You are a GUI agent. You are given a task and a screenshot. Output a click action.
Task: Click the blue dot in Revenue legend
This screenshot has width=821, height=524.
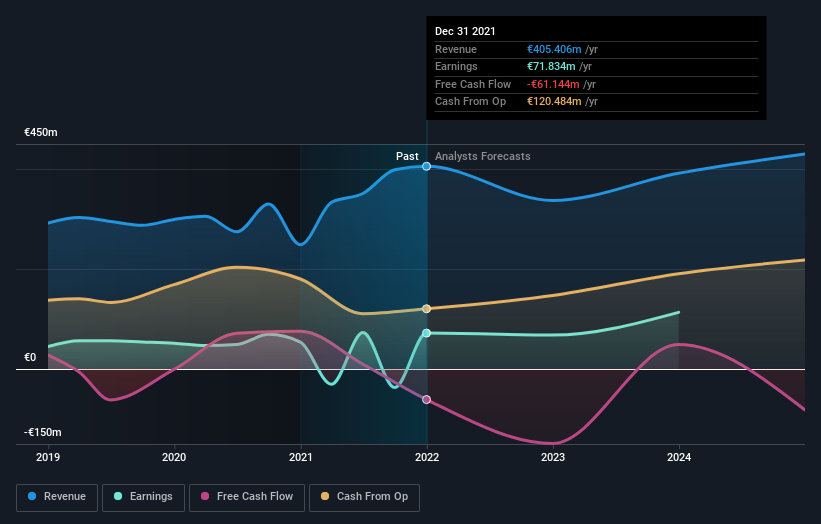pyautogui.click(x=32, y=496)
